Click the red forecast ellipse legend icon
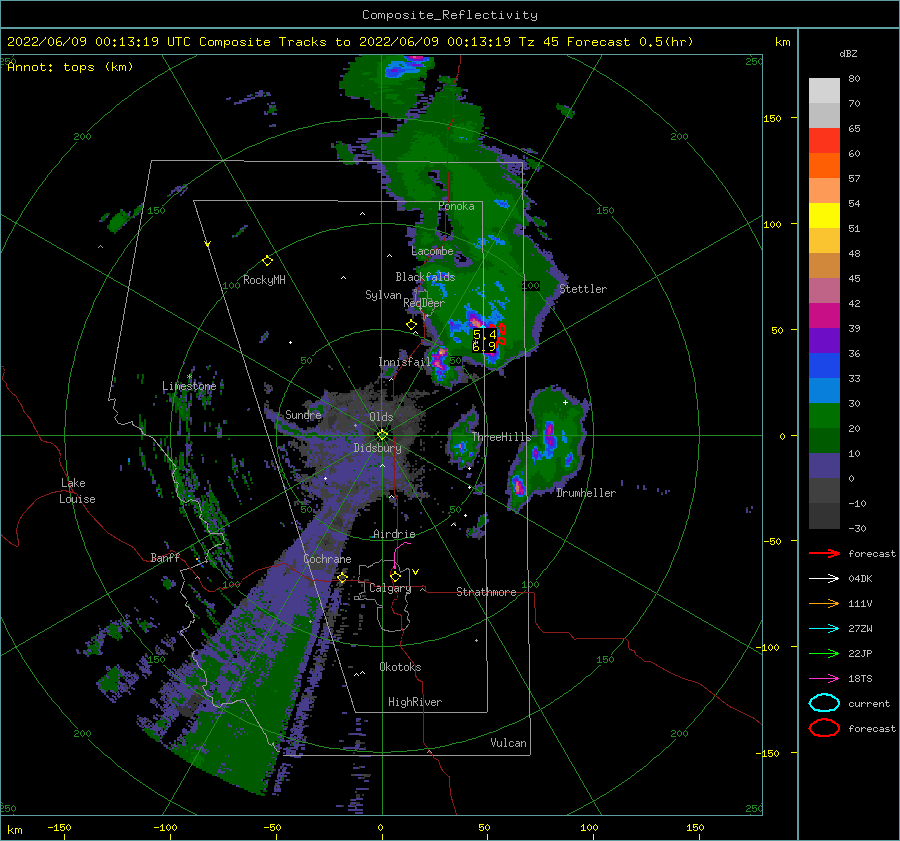Viewport: 900px width, 841px height. point(824,728)
